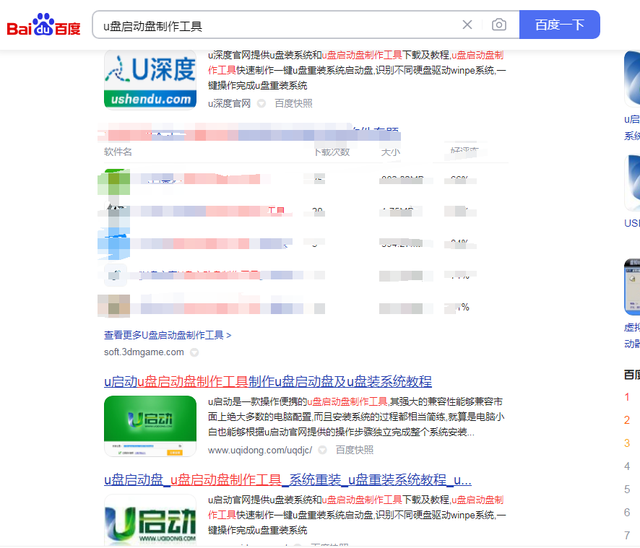The image size is (640, 548).
Task: Clear the search box with X icon
Action: (467, 25)
